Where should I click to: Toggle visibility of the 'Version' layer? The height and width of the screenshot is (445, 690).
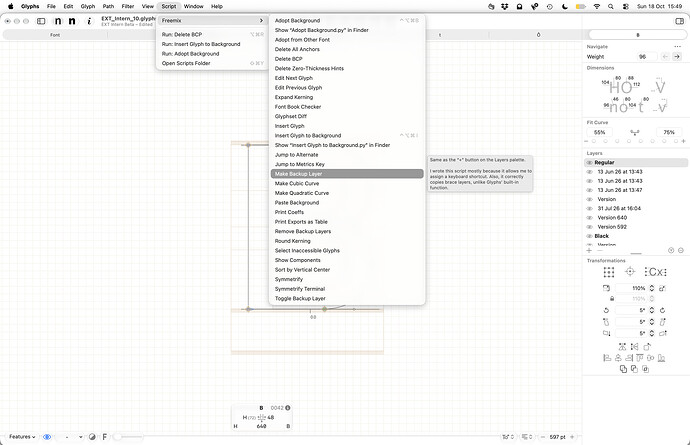590,199
